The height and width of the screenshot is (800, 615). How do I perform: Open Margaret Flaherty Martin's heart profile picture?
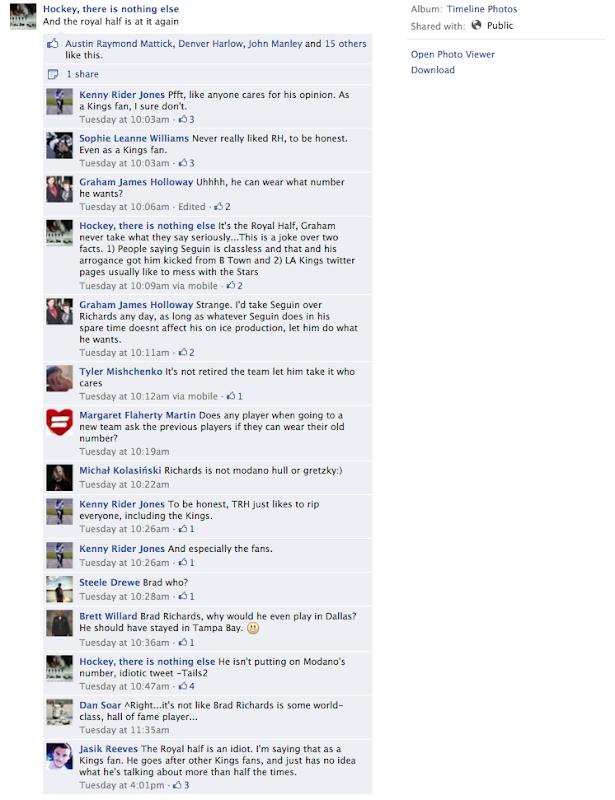coord(60,422)
